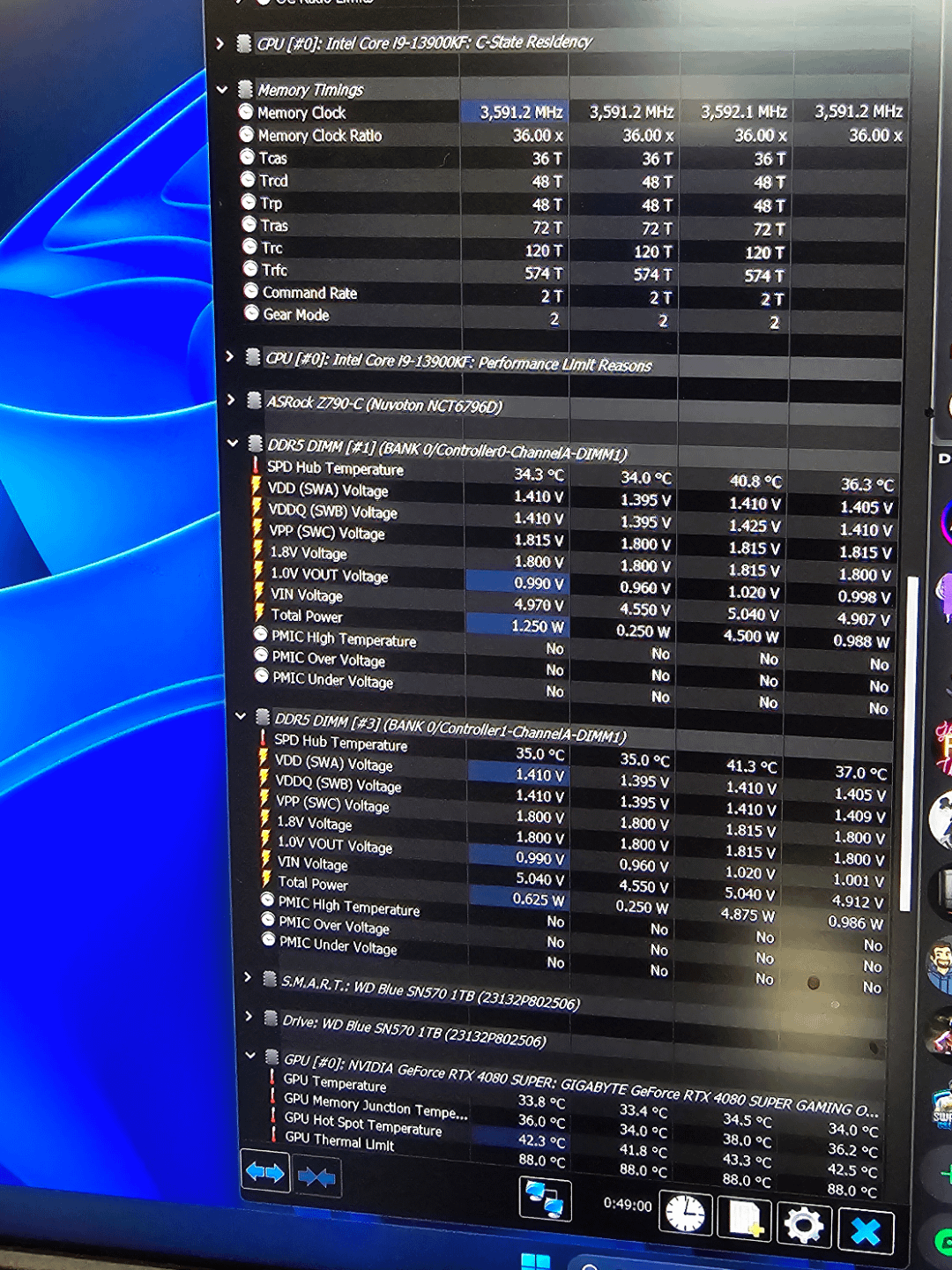Click the expand columns double-arrow button
This screenshot has width=952, height=1270.
tap(264, 1172)
